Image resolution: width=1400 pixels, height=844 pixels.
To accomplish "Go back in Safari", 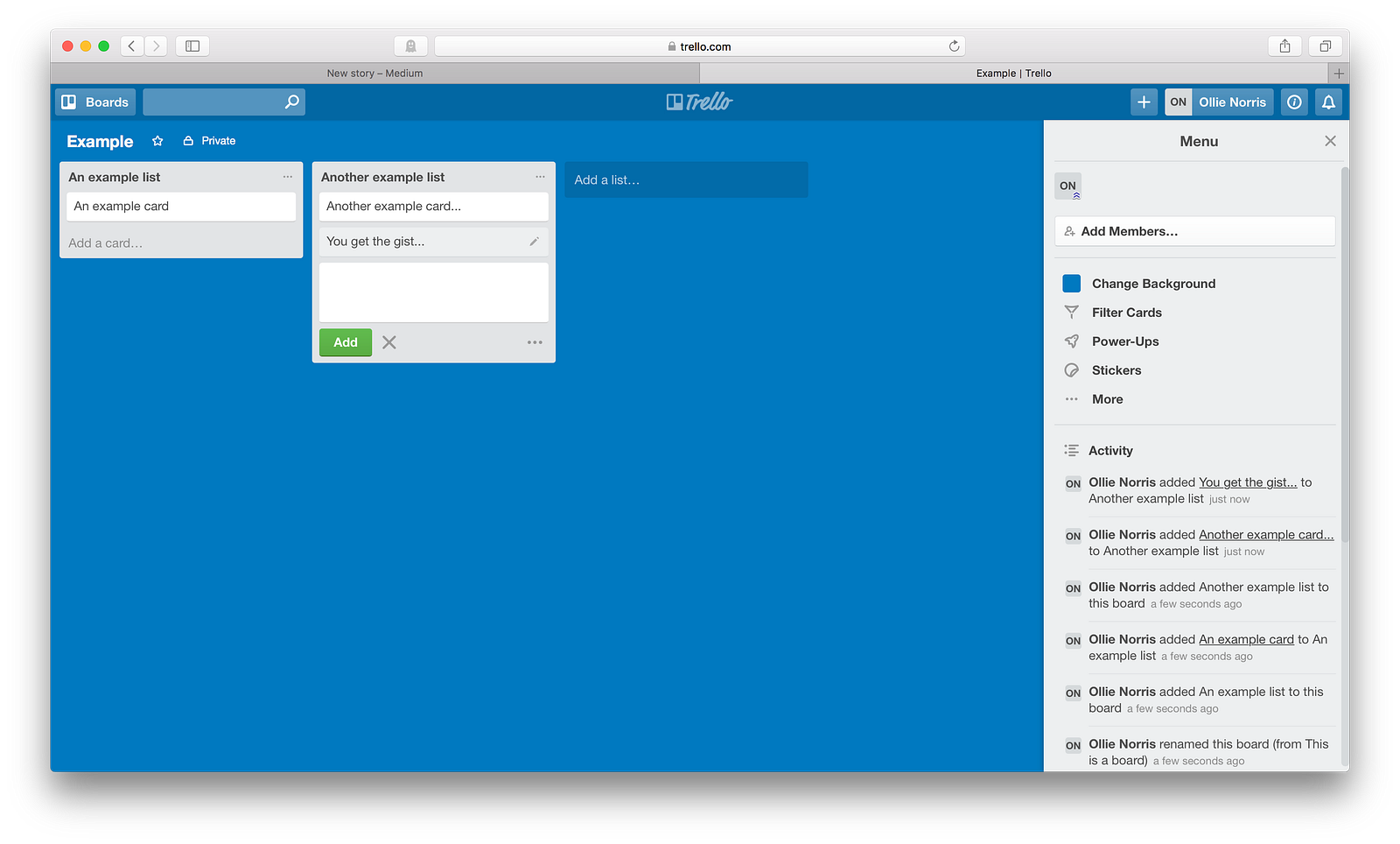I will [132, 46].
